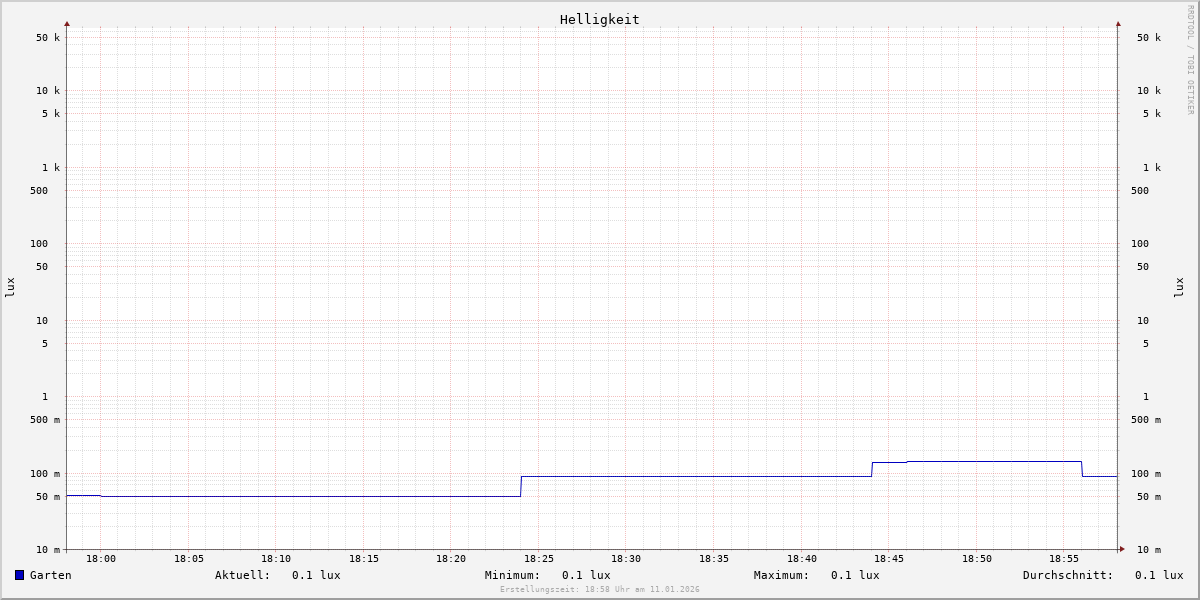Click the "10 m" label on the left axis
Image resolution: width=1200 pixels, height=600 pixels.
[x=48, y=550]
